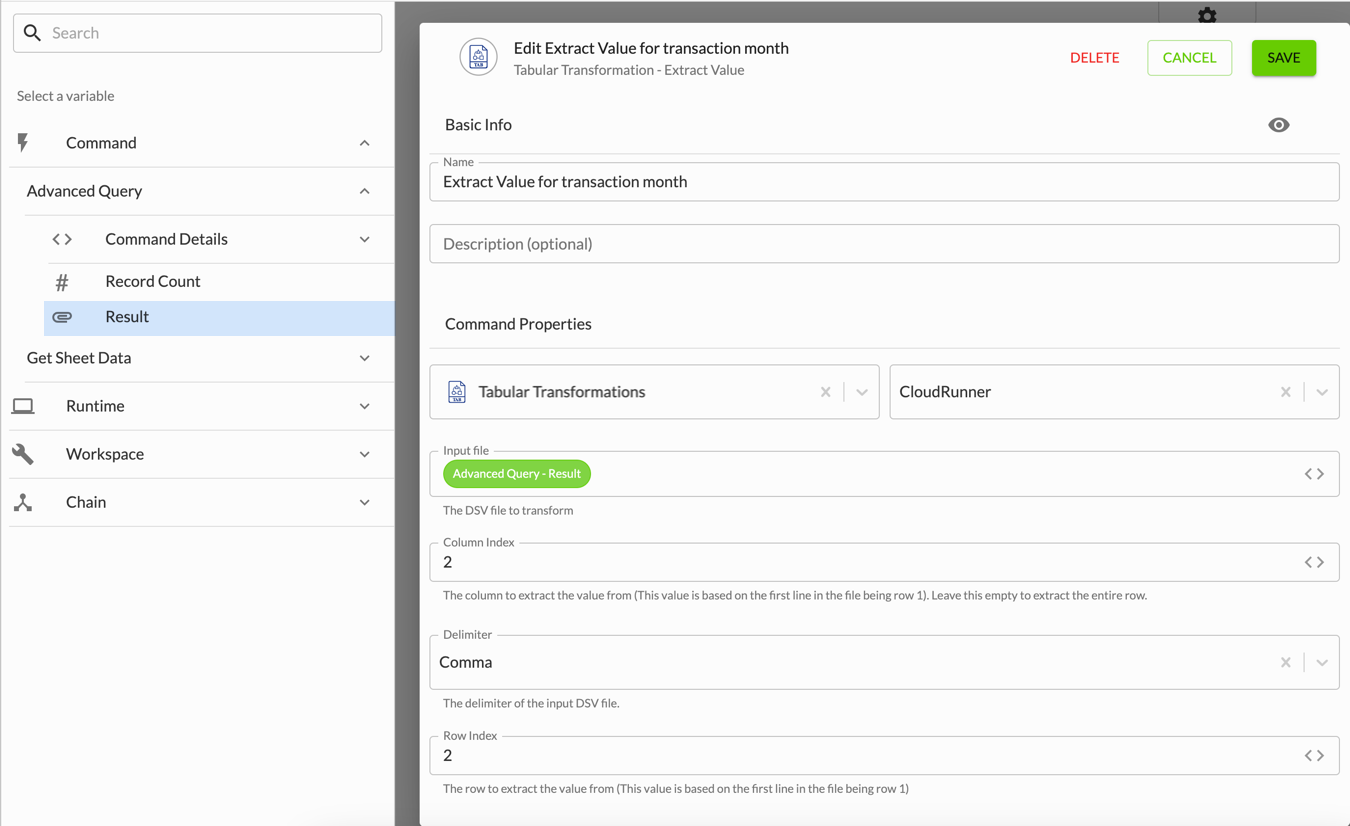1350x826 pixels.
Task: Click the Name input field
Action: (884, 182)
